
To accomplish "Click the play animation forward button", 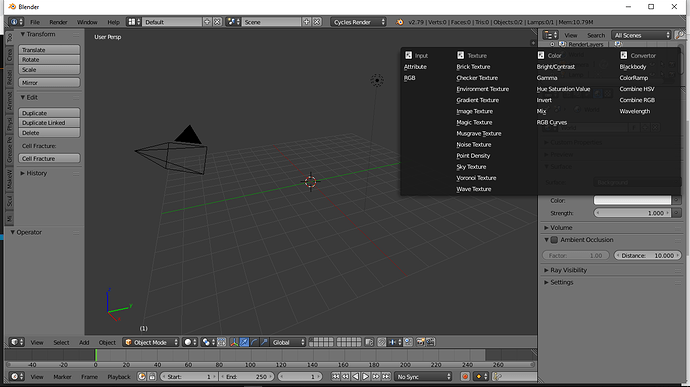I will (366, 376).
